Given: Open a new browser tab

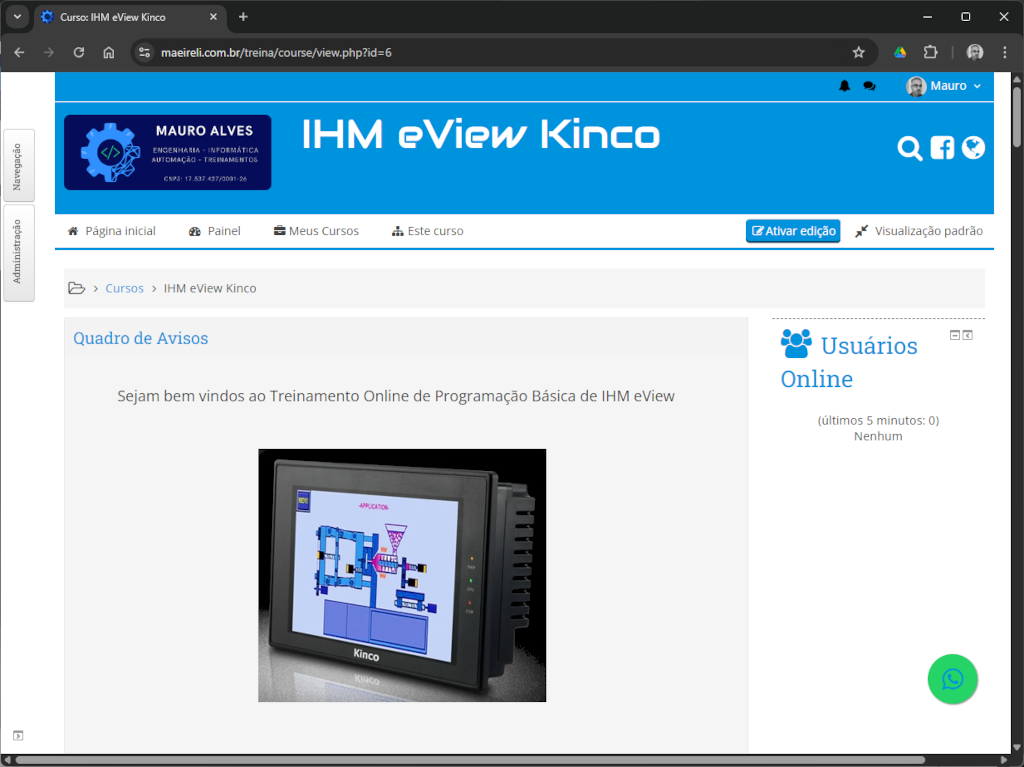Looking at the screenshot, I should 243,17.
